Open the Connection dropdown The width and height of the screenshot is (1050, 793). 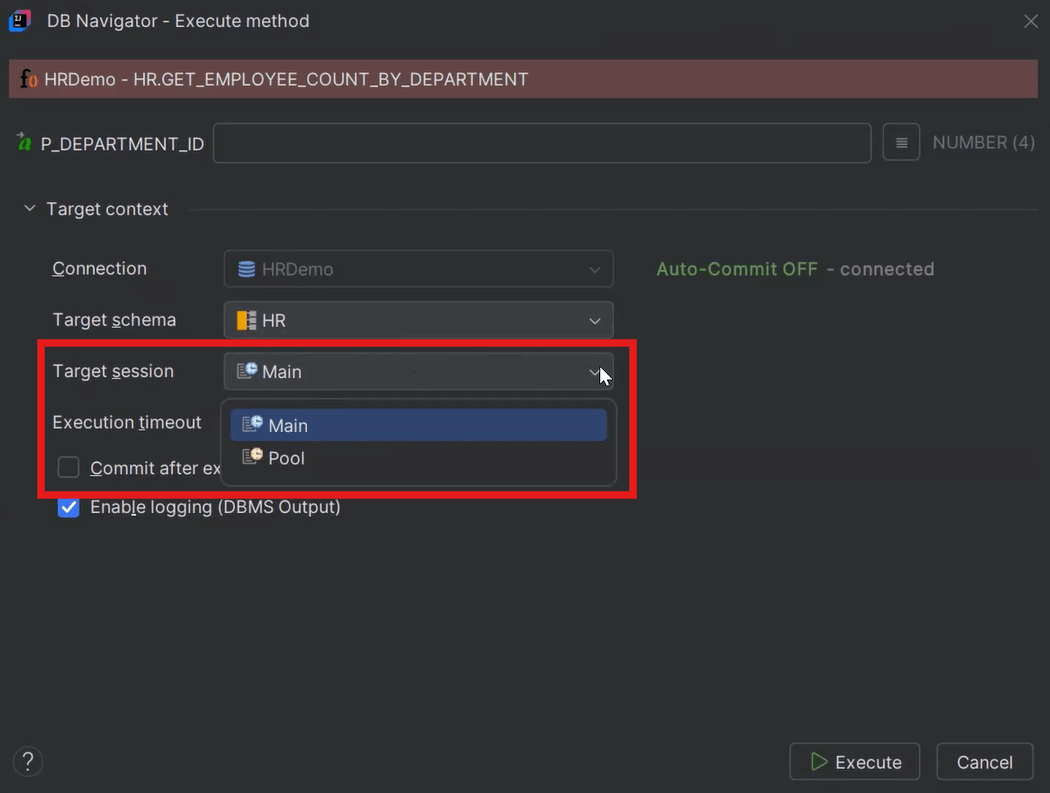(x=595, y=268)
